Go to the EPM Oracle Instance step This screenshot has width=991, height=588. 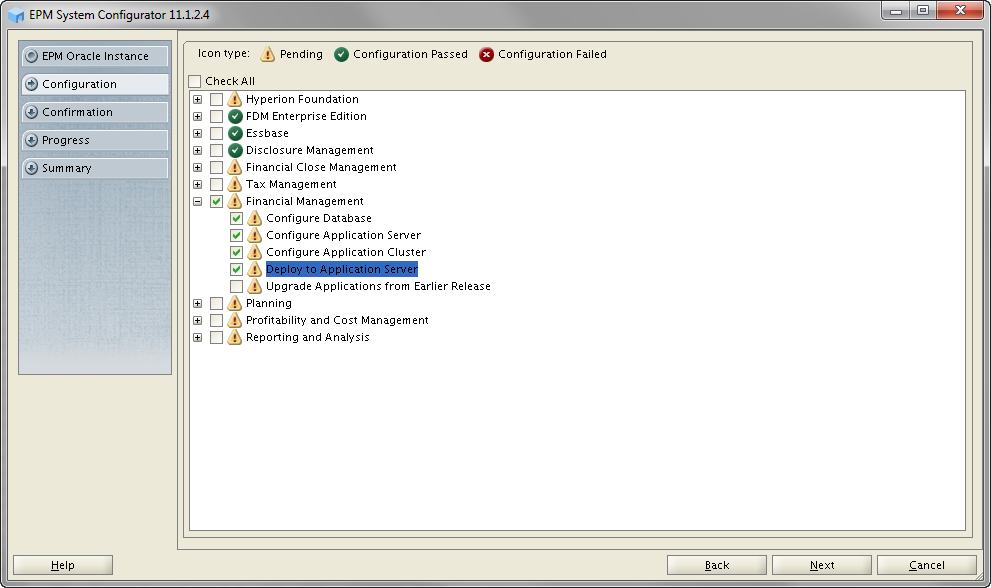95,56
